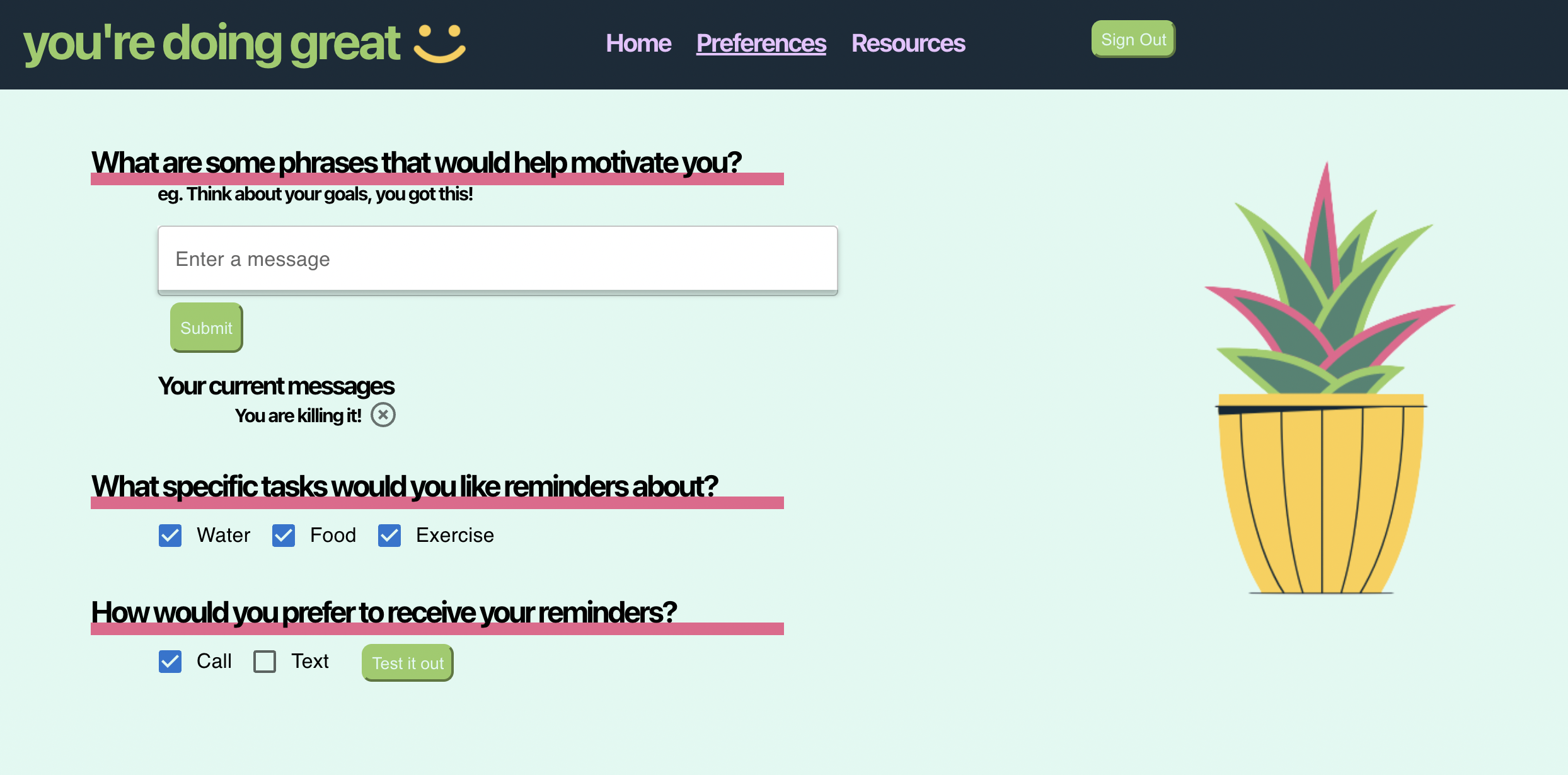Open the Preferences nav link
This screenshot has height=775, width=1568.
coord(761,43)
